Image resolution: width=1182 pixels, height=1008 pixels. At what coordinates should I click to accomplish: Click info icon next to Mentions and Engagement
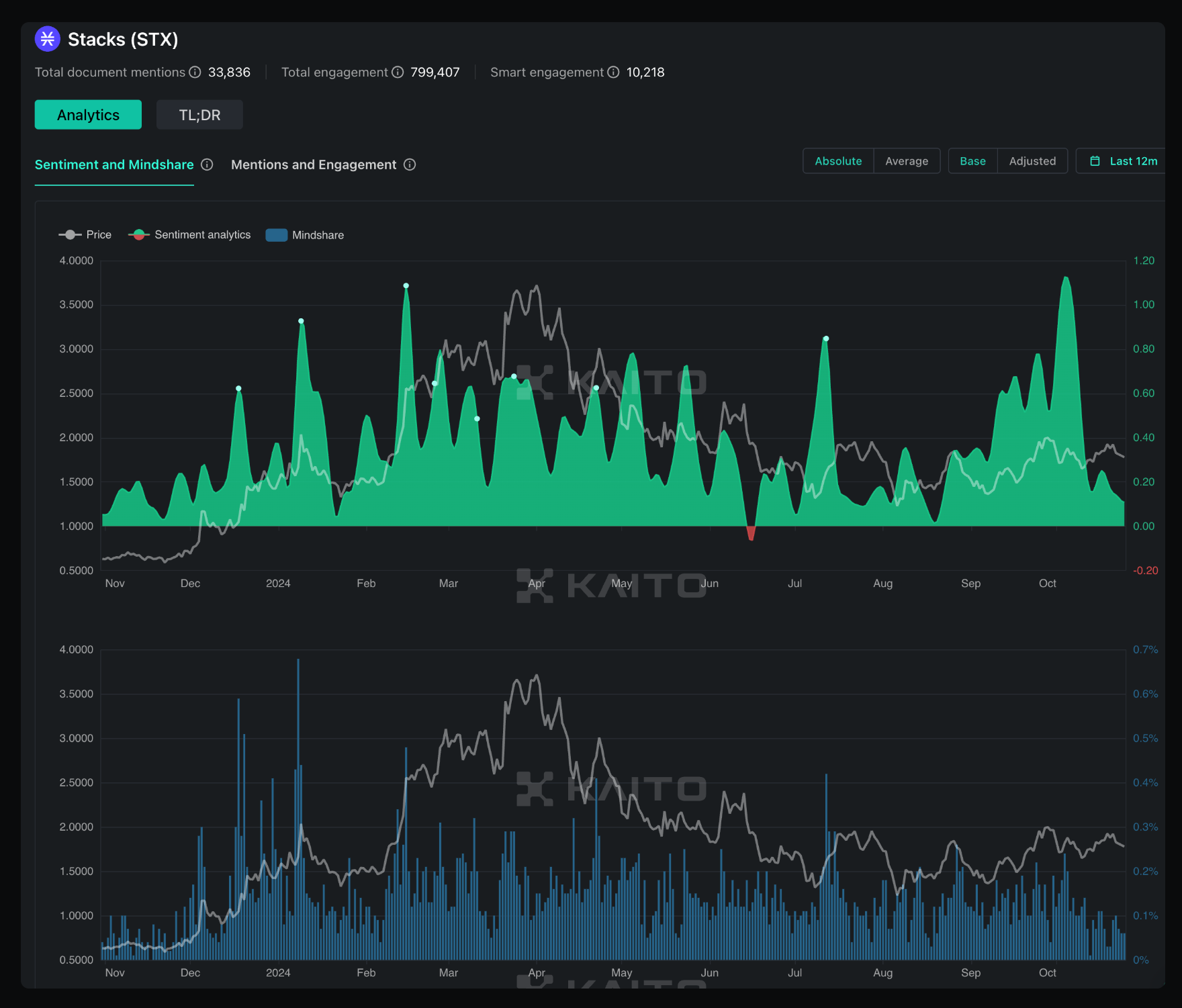(410, 165)
